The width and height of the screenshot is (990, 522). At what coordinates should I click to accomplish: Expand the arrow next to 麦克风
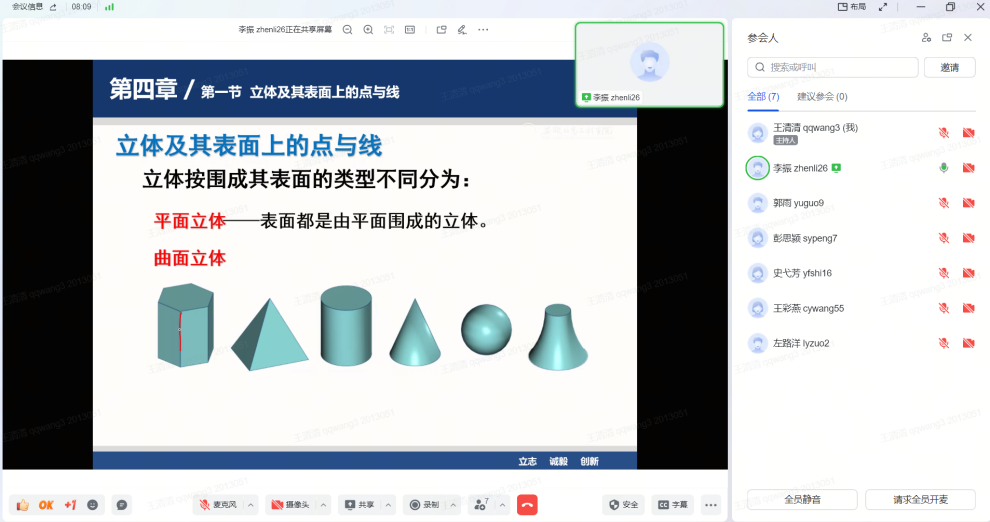coord(251,505)
